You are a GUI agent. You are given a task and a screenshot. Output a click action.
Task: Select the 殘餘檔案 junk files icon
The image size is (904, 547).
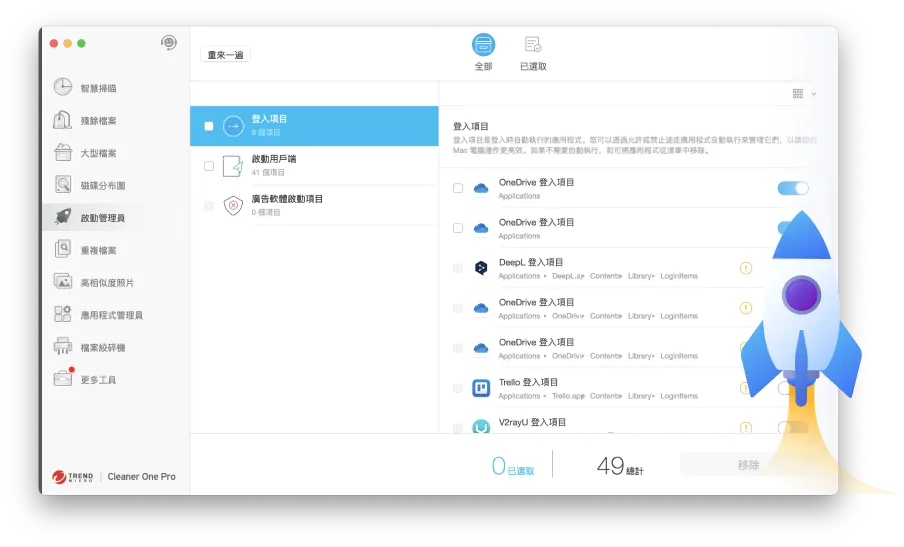coord(63,121)
